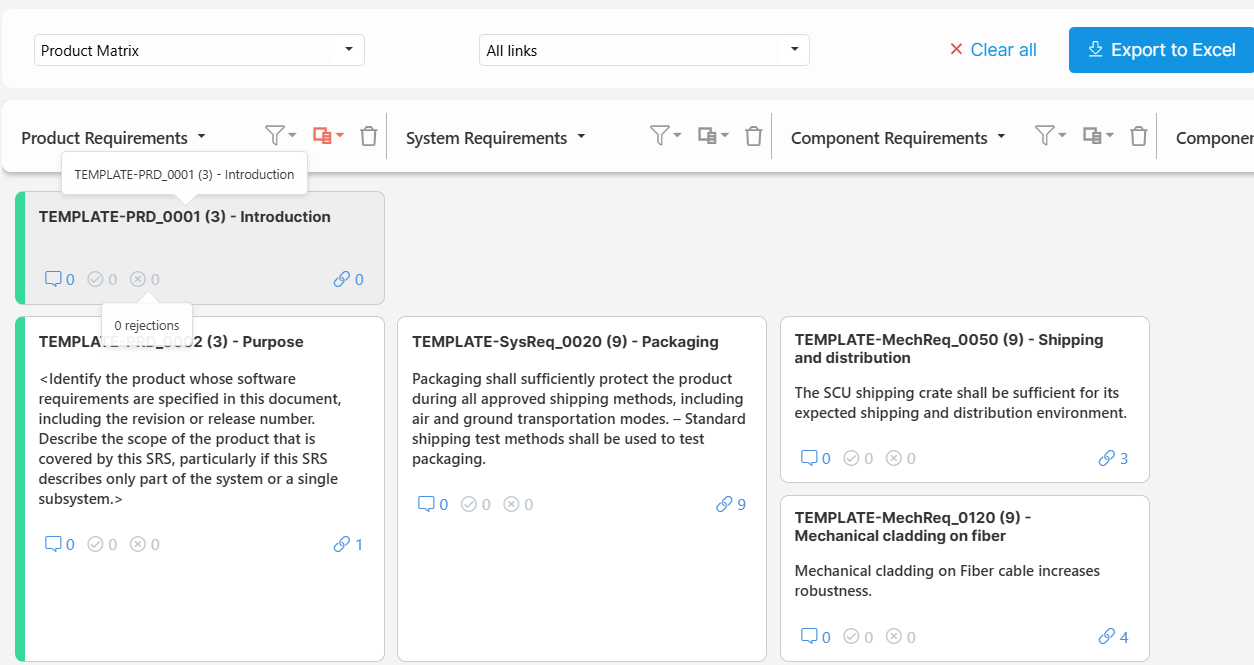Click Clear all link

point(992,50)
